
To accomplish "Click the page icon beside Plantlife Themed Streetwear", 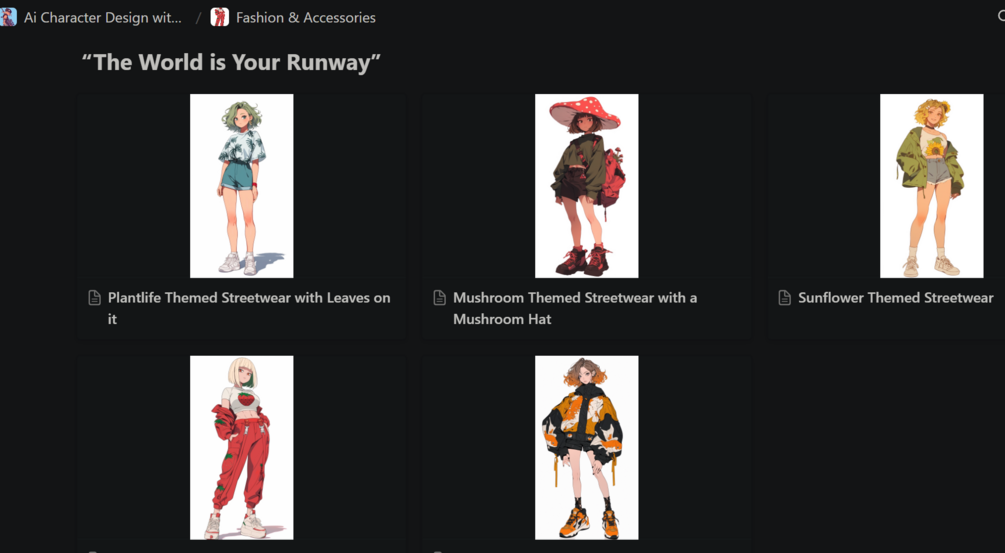I will pos(94,298).
